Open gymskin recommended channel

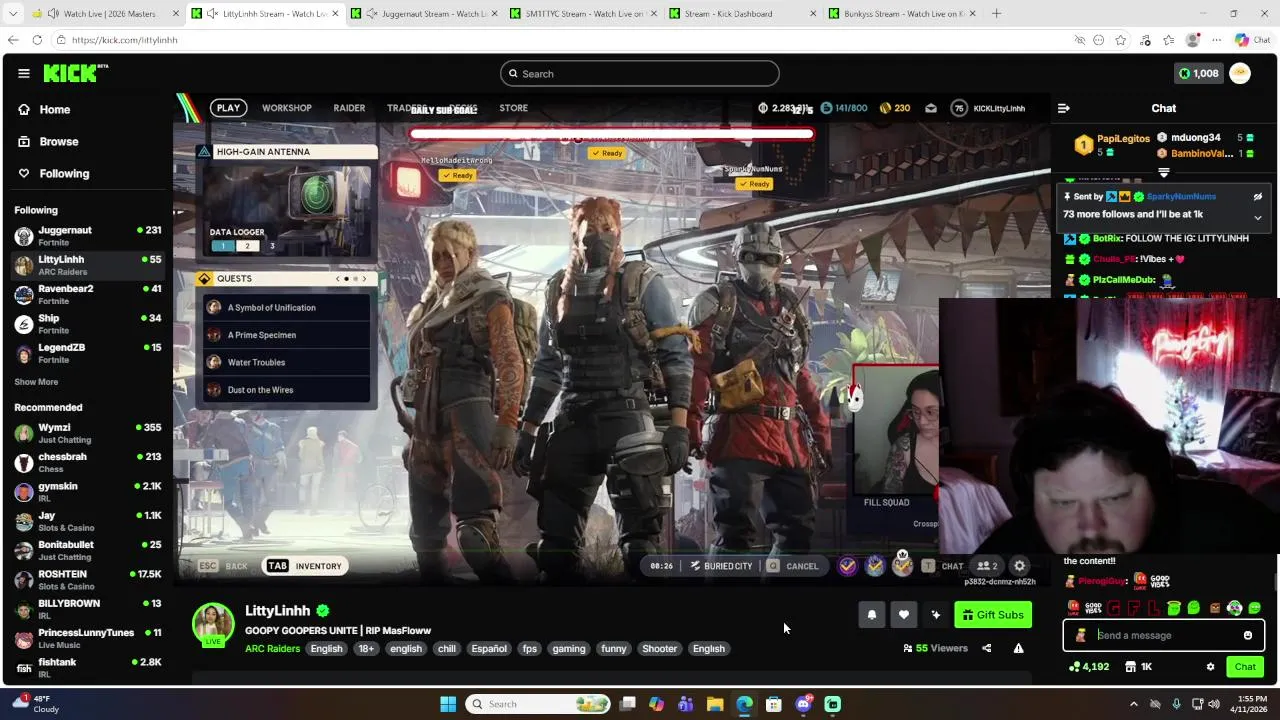[88, 492]
